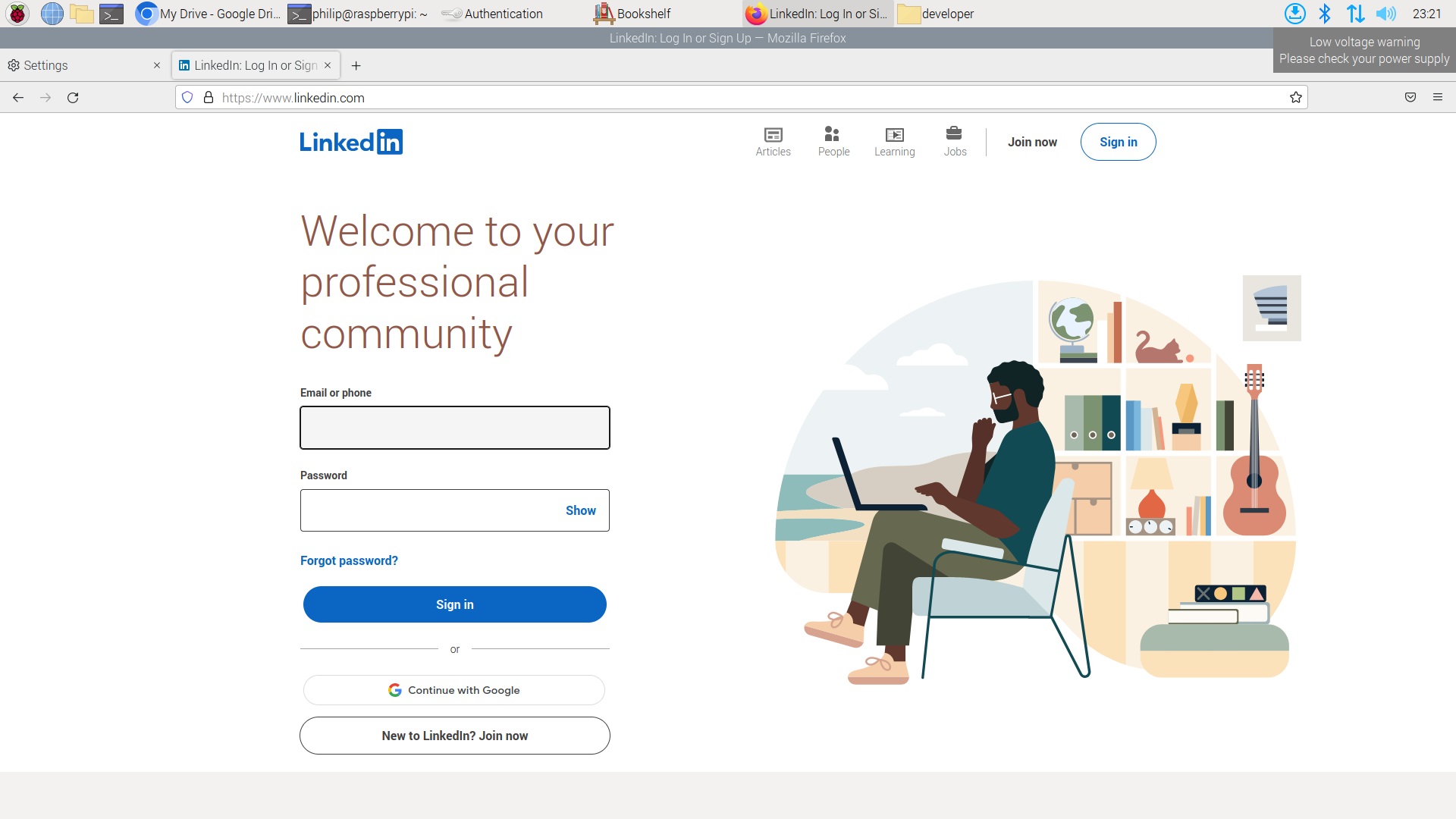1456x819 pixels.
Task: Open the File Manager folder icon
Action: tap(81, 14)
